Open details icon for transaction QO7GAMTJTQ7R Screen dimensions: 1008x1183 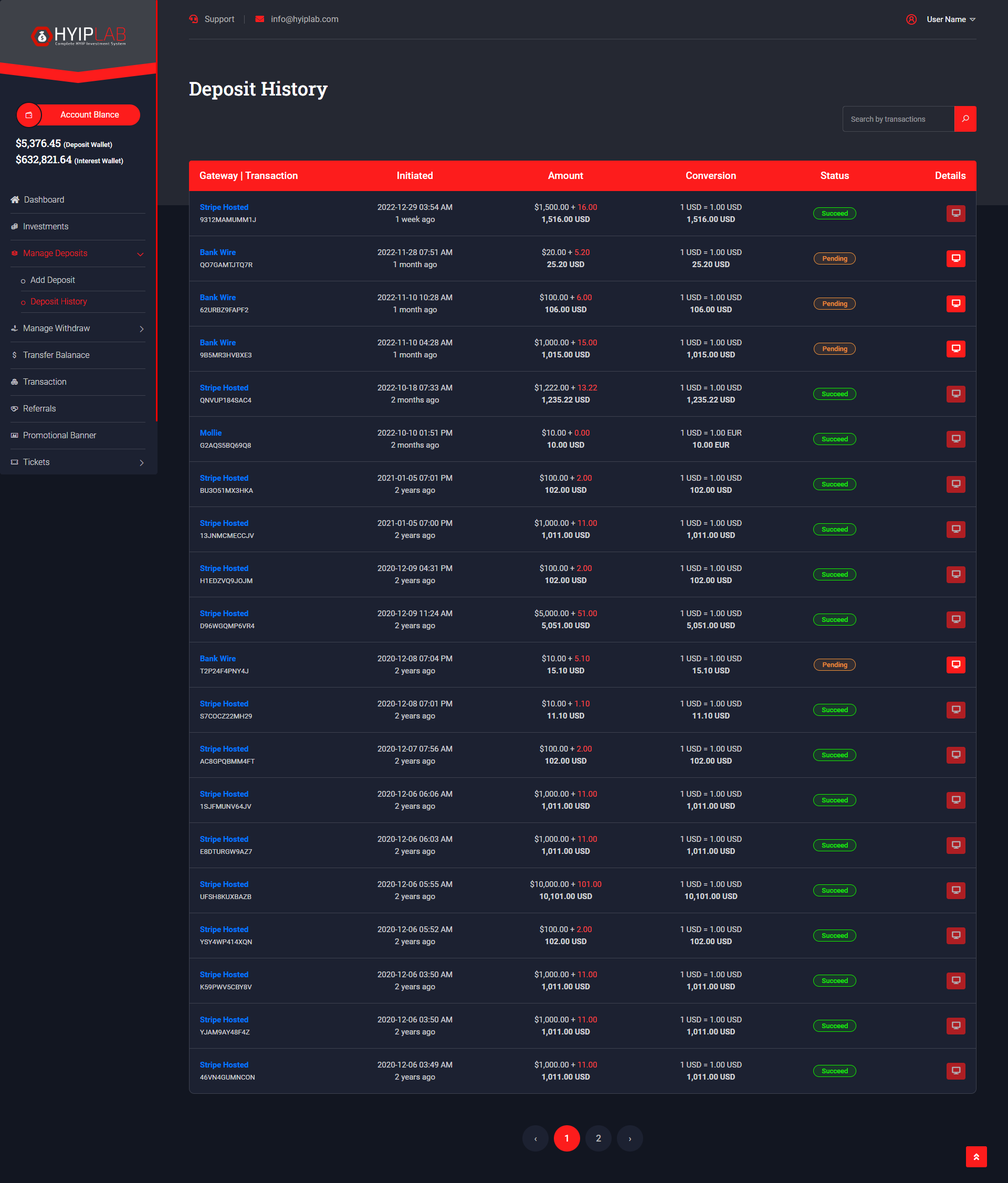pos(955,259)
